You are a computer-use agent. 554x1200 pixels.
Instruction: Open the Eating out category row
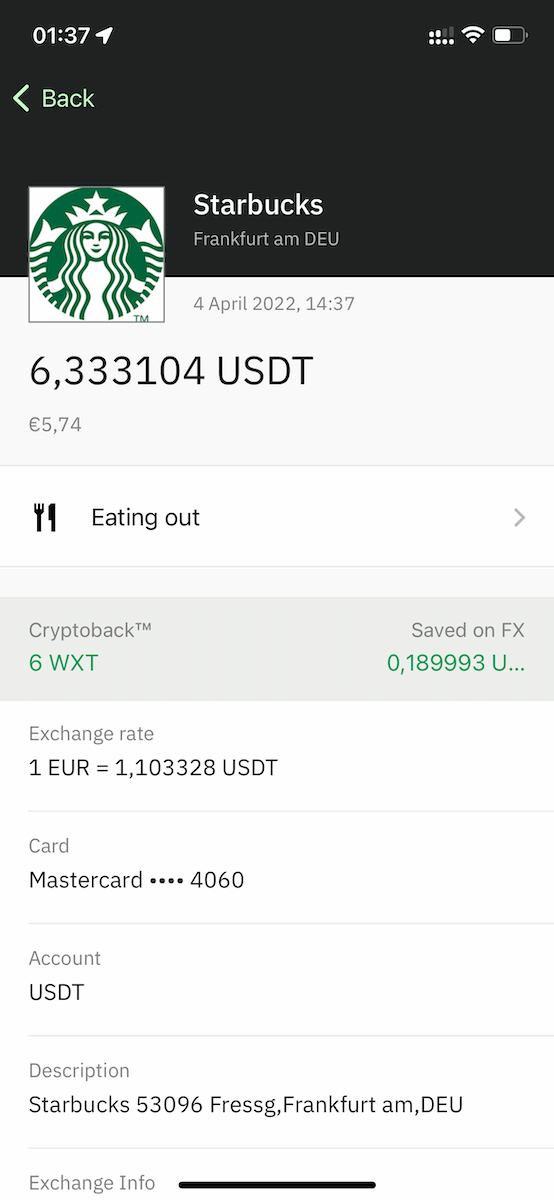pos(277,517)
